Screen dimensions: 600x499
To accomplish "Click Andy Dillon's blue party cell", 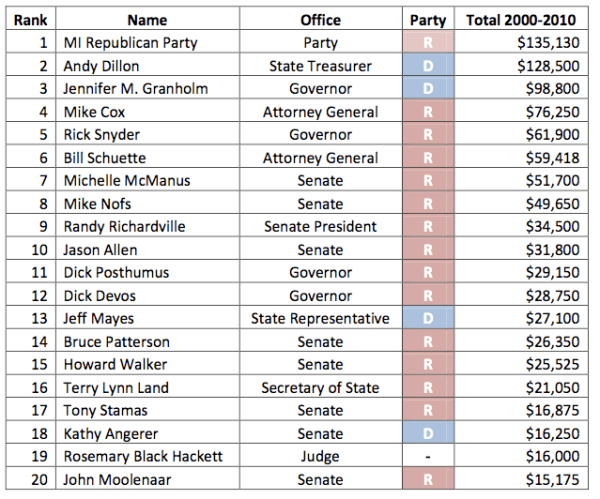I will 428,66.
